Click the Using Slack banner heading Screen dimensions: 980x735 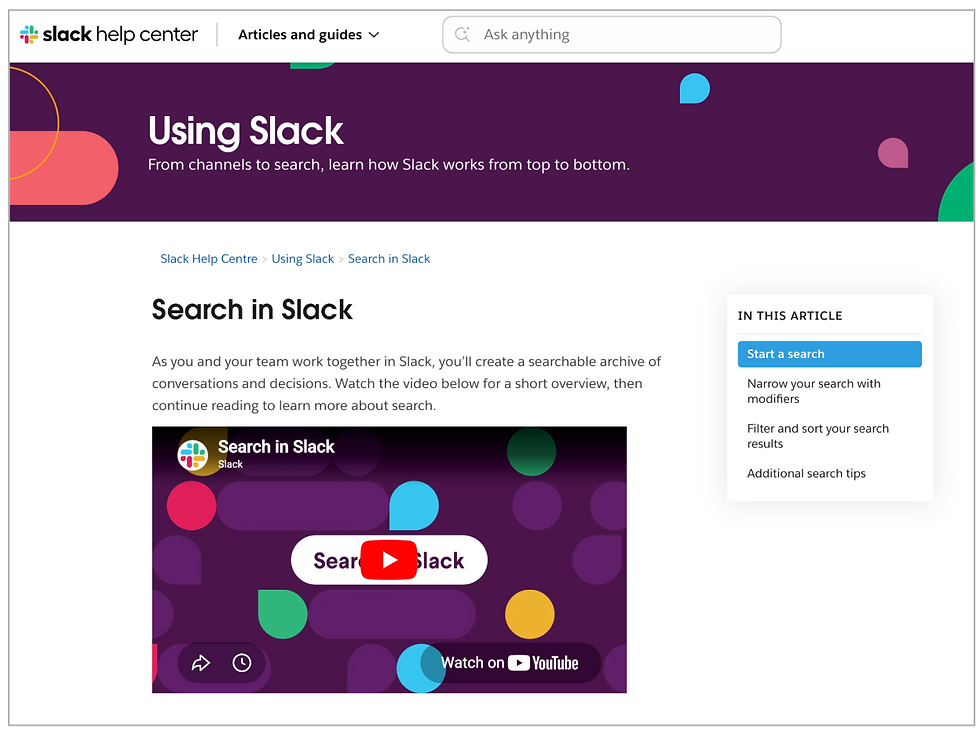click(x=246, y=131)
